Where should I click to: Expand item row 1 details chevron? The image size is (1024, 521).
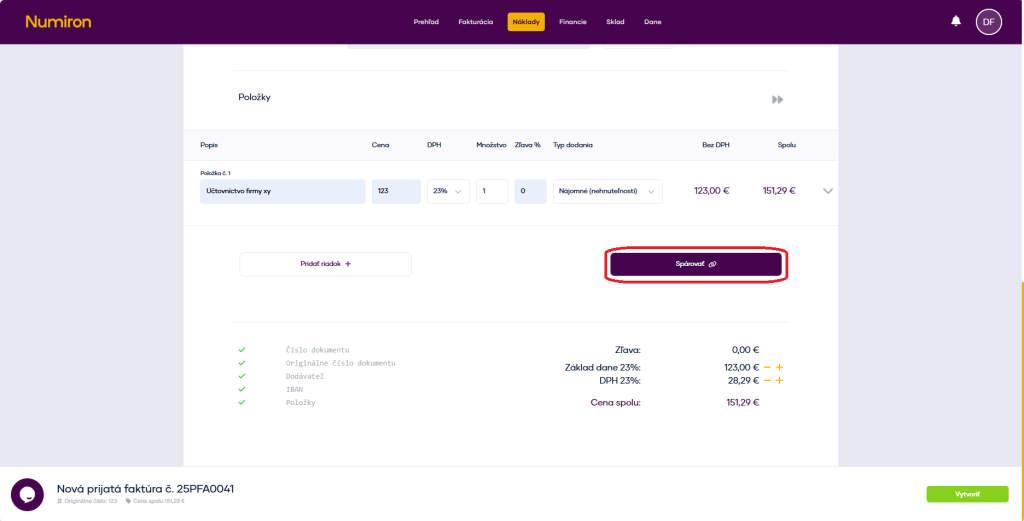[x=827, y=191]
